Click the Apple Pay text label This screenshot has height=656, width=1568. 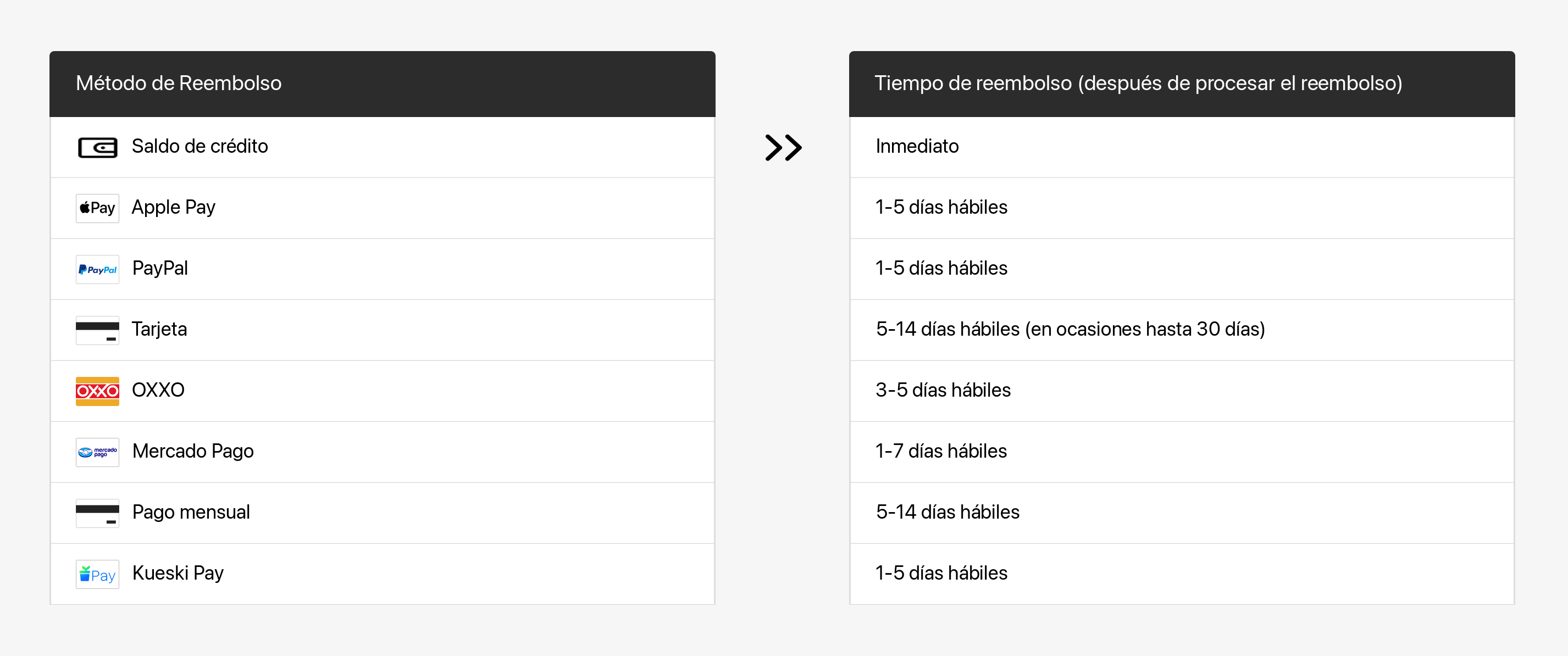174,208
